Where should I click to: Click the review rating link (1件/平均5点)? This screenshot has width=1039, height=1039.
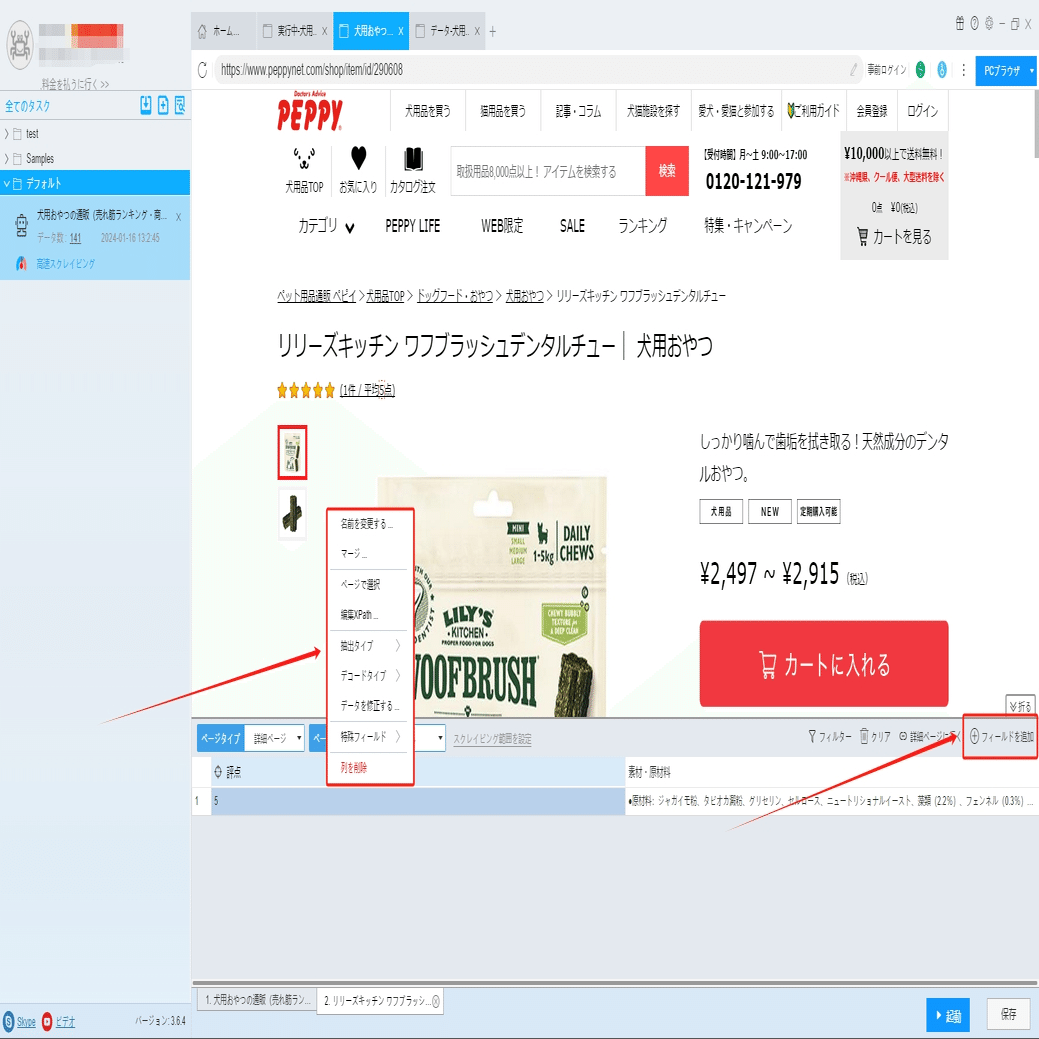(367, 390)
